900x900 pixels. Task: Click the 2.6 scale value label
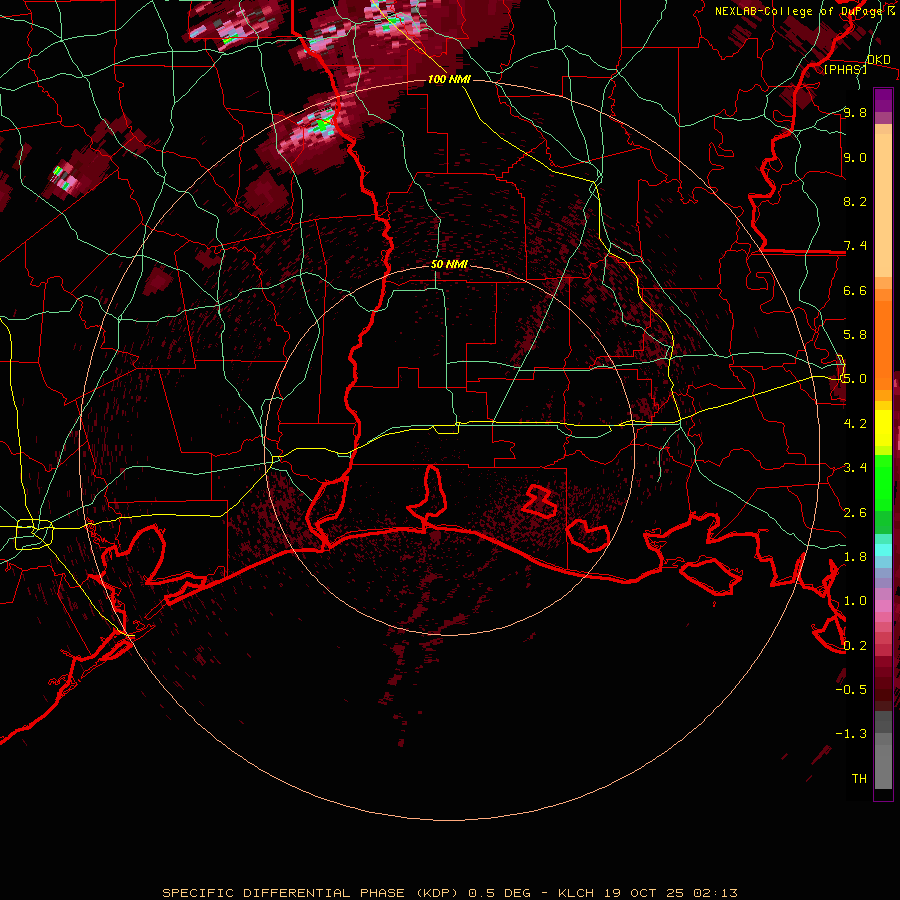point(855,513)
